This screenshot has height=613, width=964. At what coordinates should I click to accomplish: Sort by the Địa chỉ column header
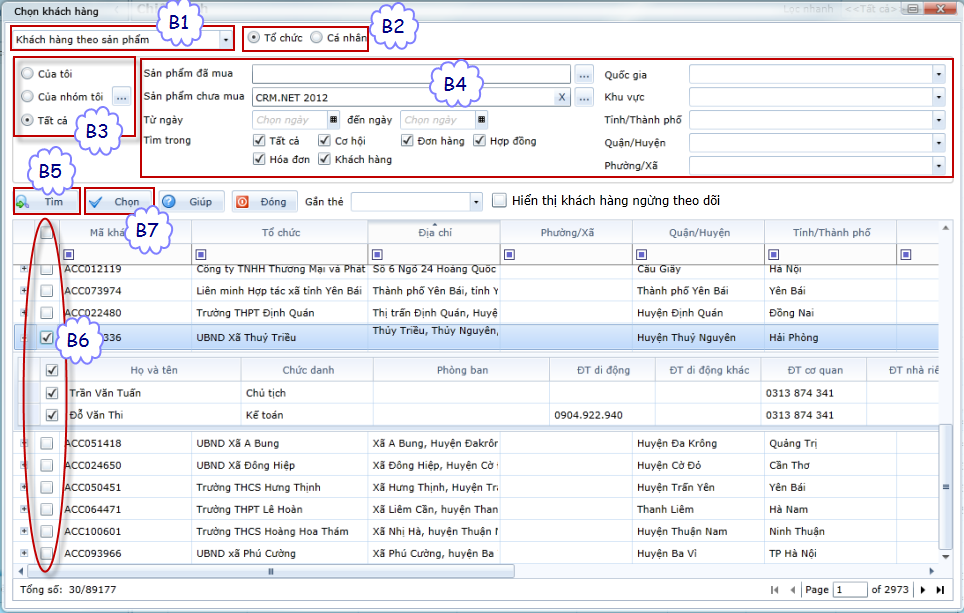434,232
